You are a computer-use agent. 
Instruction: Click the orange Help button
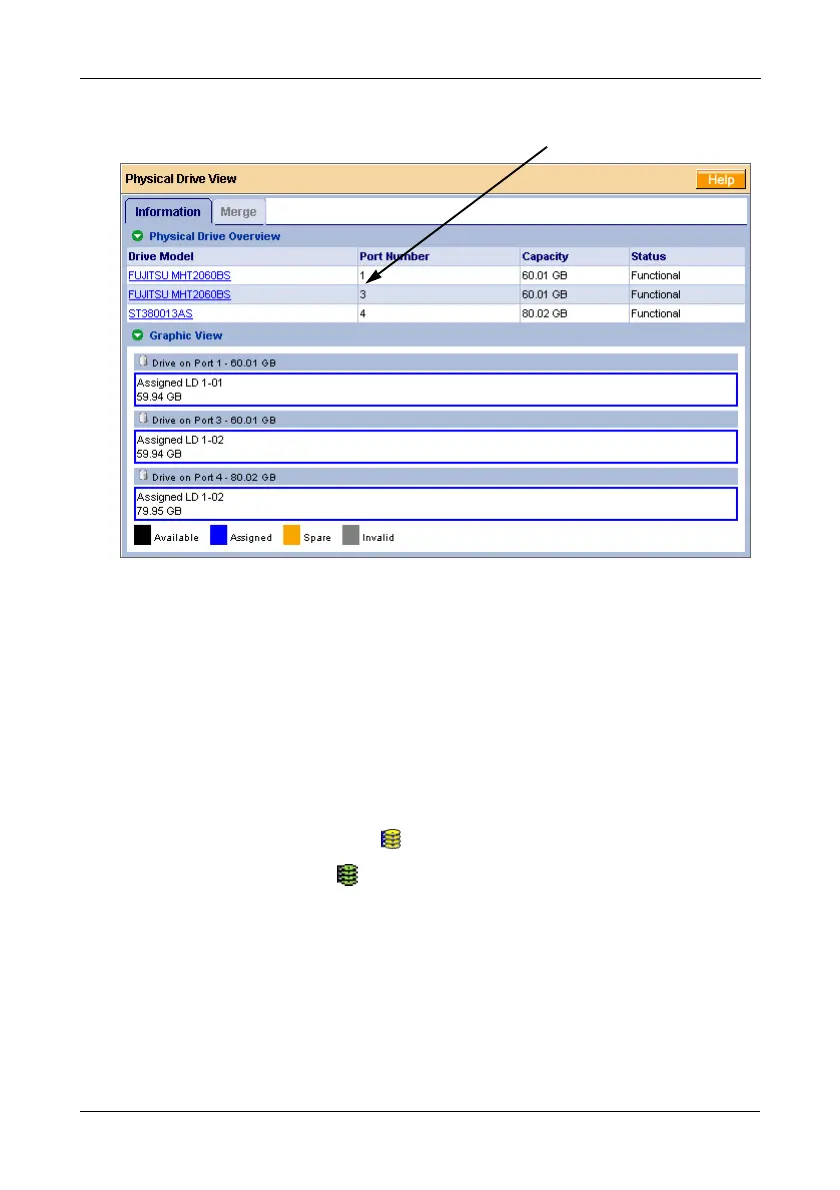click(721, 180)
